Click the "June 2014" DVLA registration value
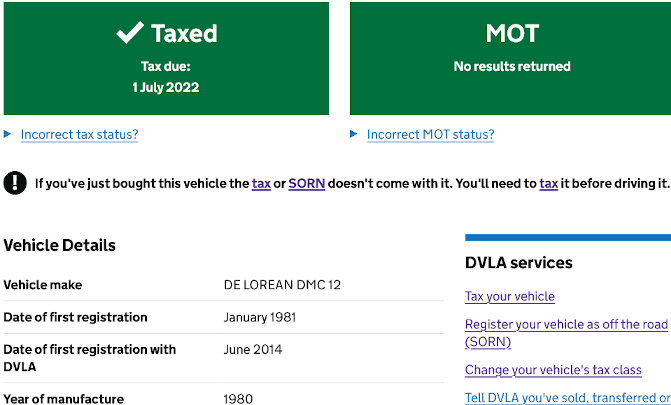 point(253,349)
